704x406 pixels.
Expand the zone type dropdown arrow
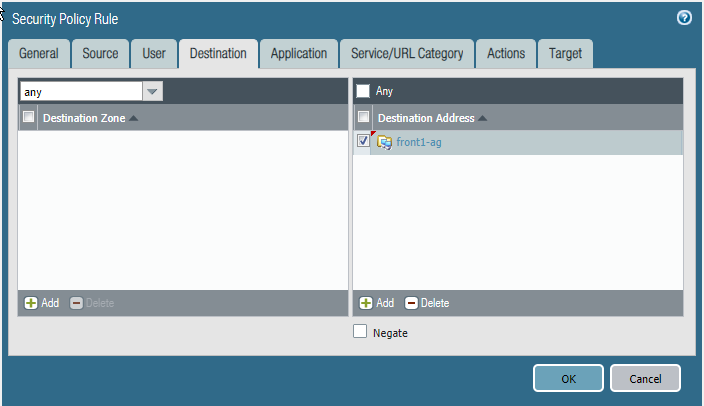(x=152, y=92)
